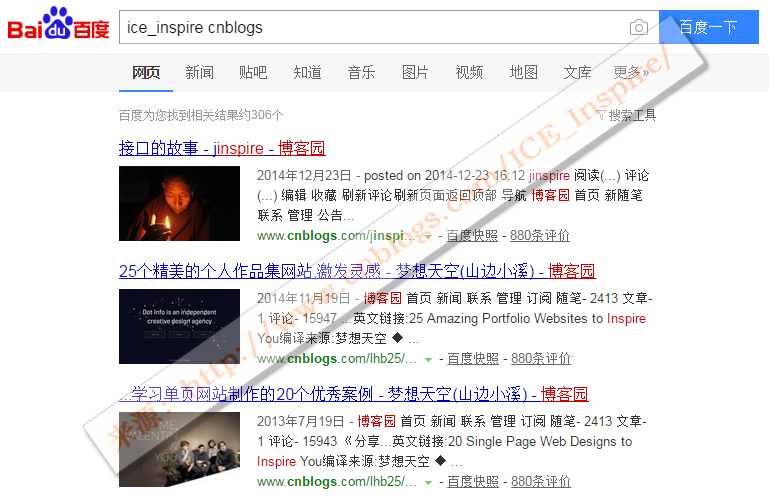
Task: Open URL www.cnblogs.com/jinspi...
Action: coord(336,236)
